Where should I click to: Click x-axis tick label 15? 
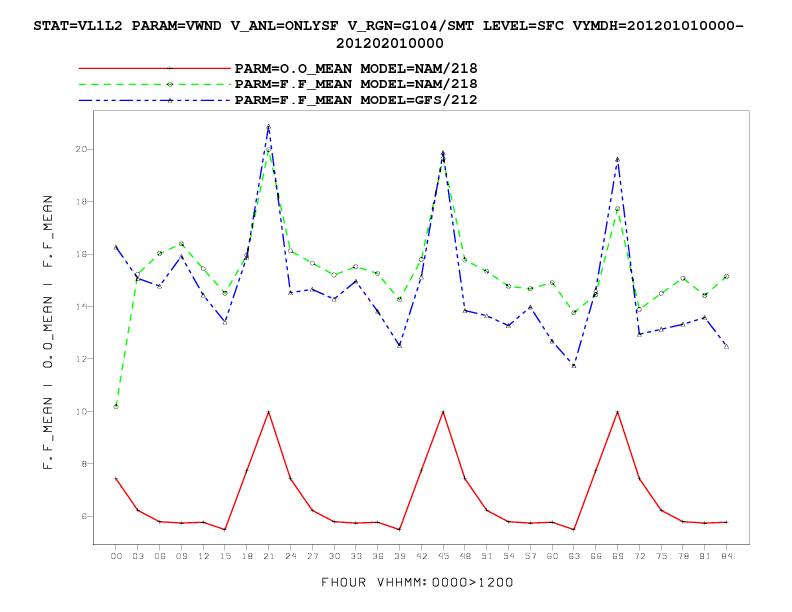225,556
